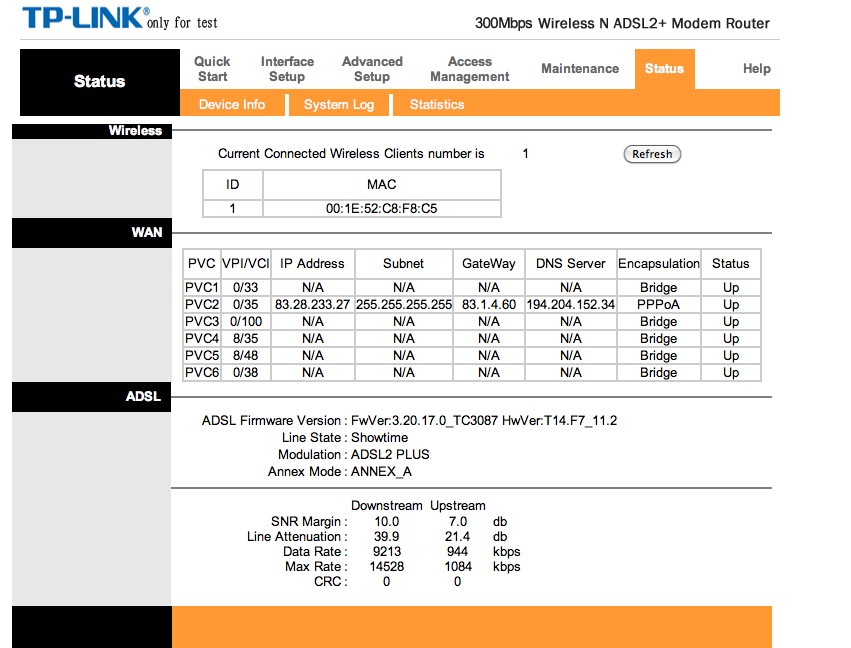Select the Maintenance tab

click(x=580, y=69)
